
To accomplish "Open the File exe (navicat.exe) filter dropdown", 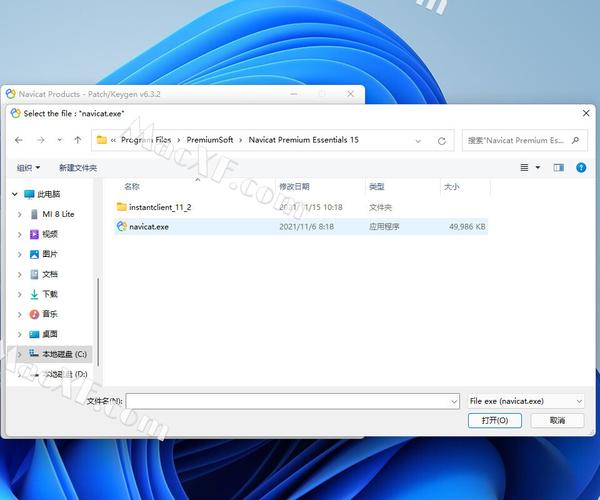I will click(x=526, y=401).
